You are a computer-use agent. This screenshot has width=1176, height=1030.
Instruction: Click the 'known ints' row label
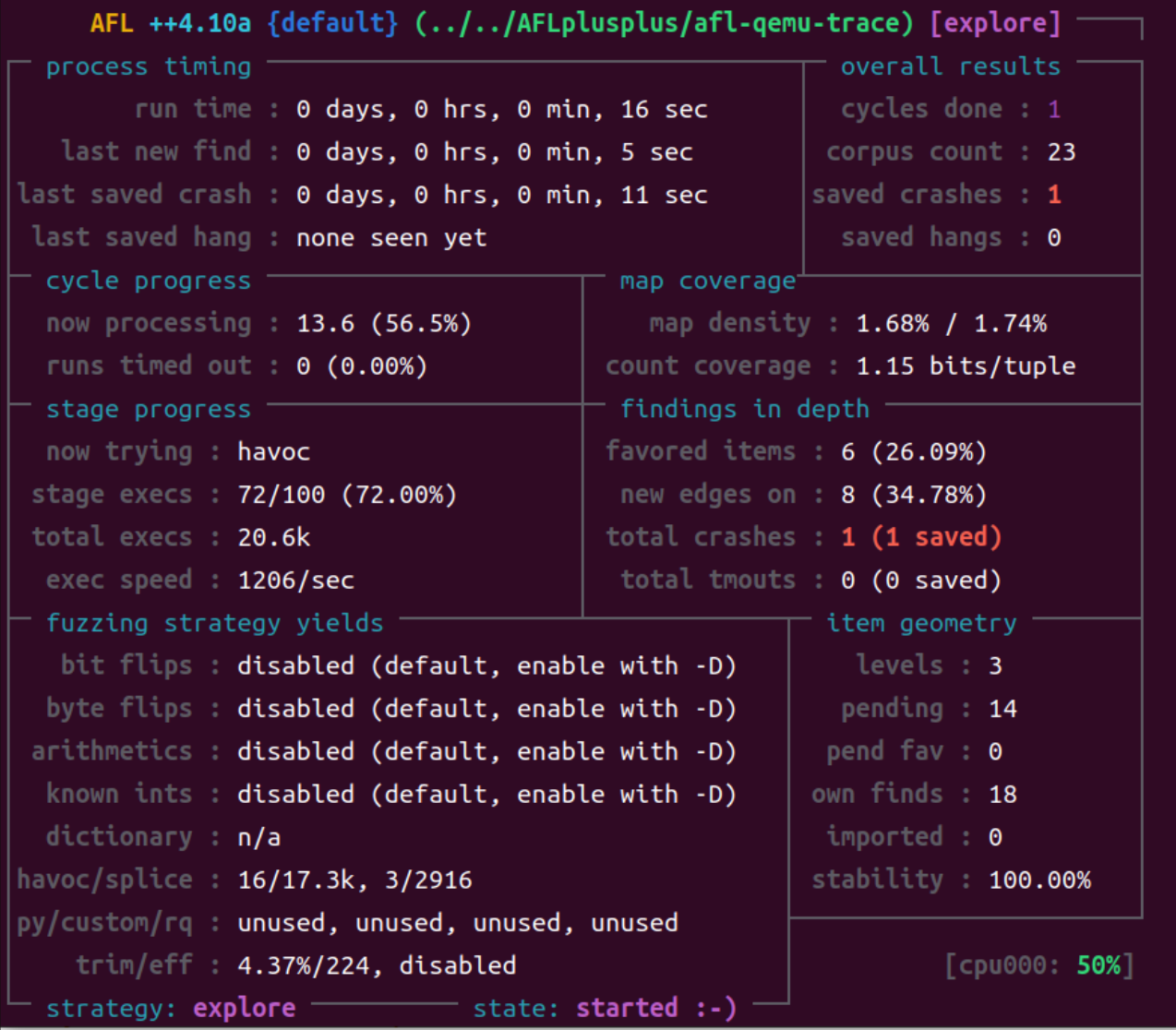pos(119,794)
